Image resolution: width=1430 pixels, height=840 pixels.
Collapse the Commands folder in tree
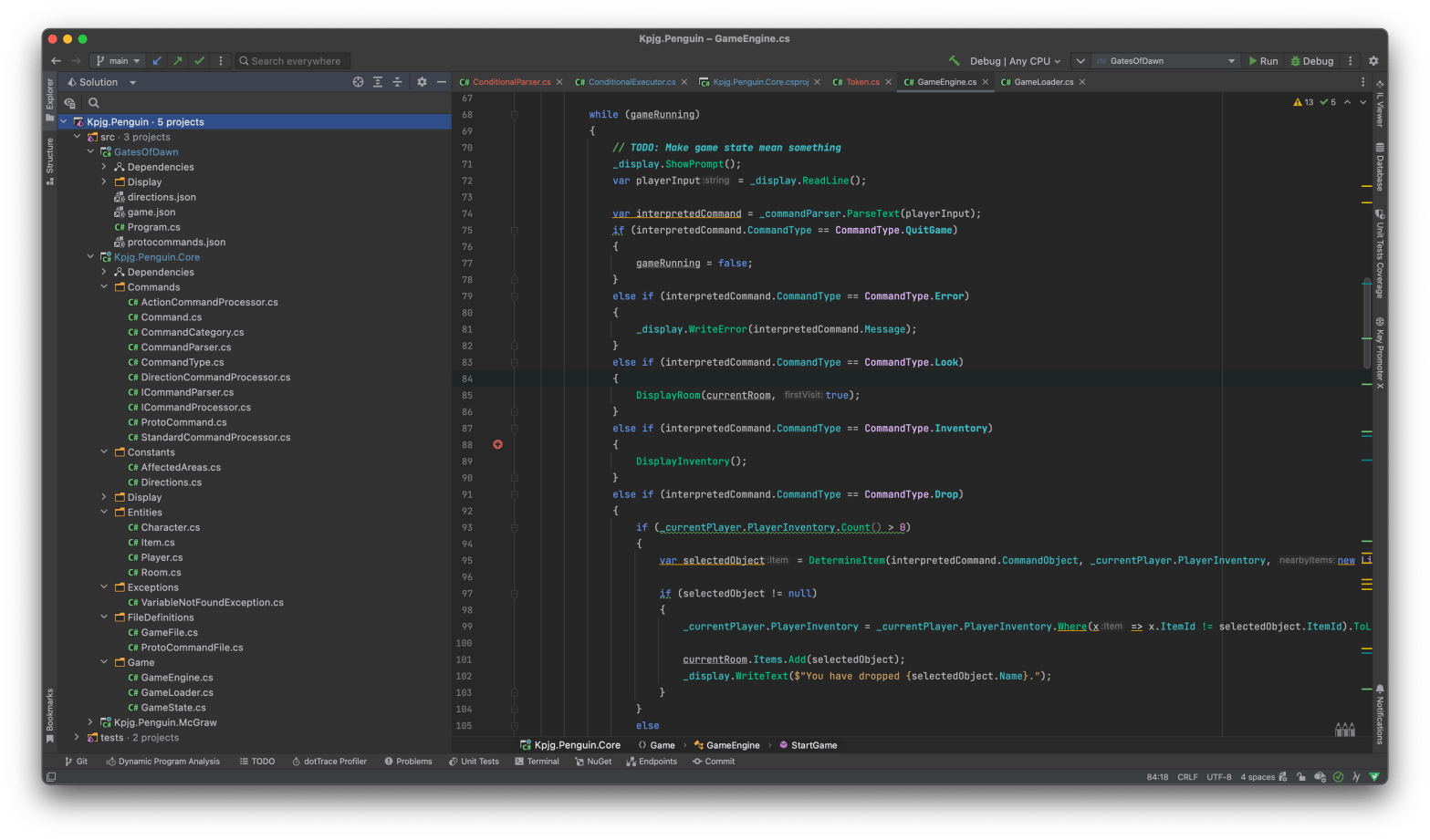click(104, 287)
